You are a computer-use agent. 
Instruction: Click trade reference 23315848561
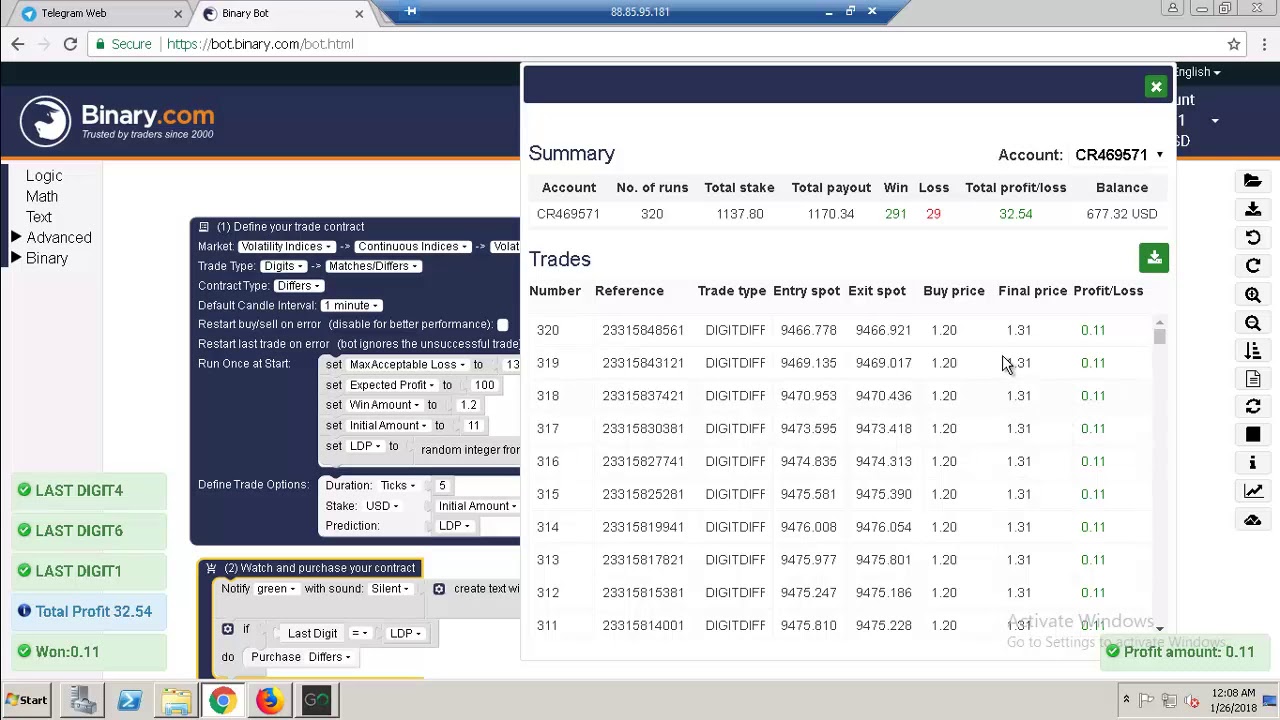pyautogui.click(x=643, y=330)
